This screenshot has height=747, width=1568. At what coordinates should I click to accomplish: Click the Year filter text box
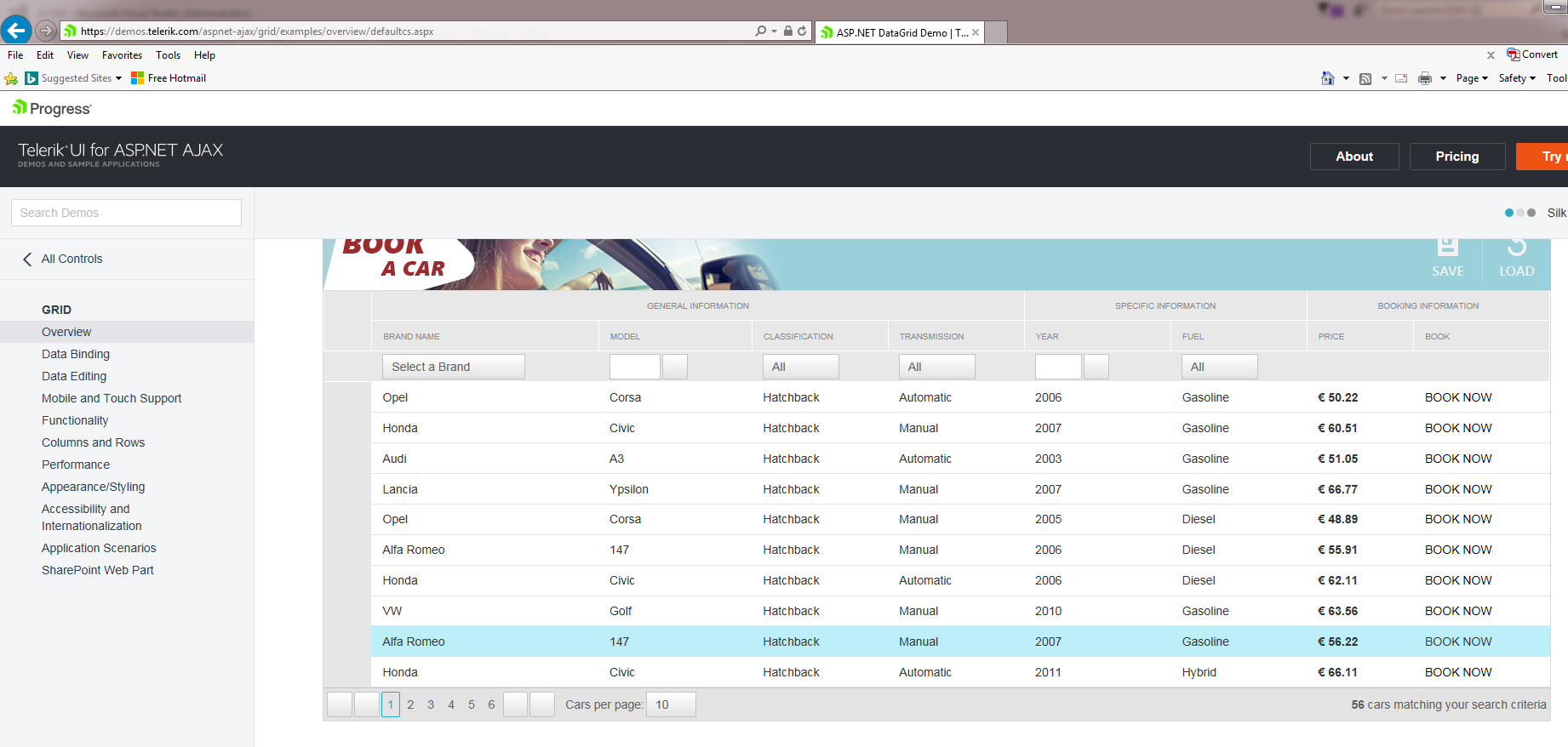[1058, 367]
